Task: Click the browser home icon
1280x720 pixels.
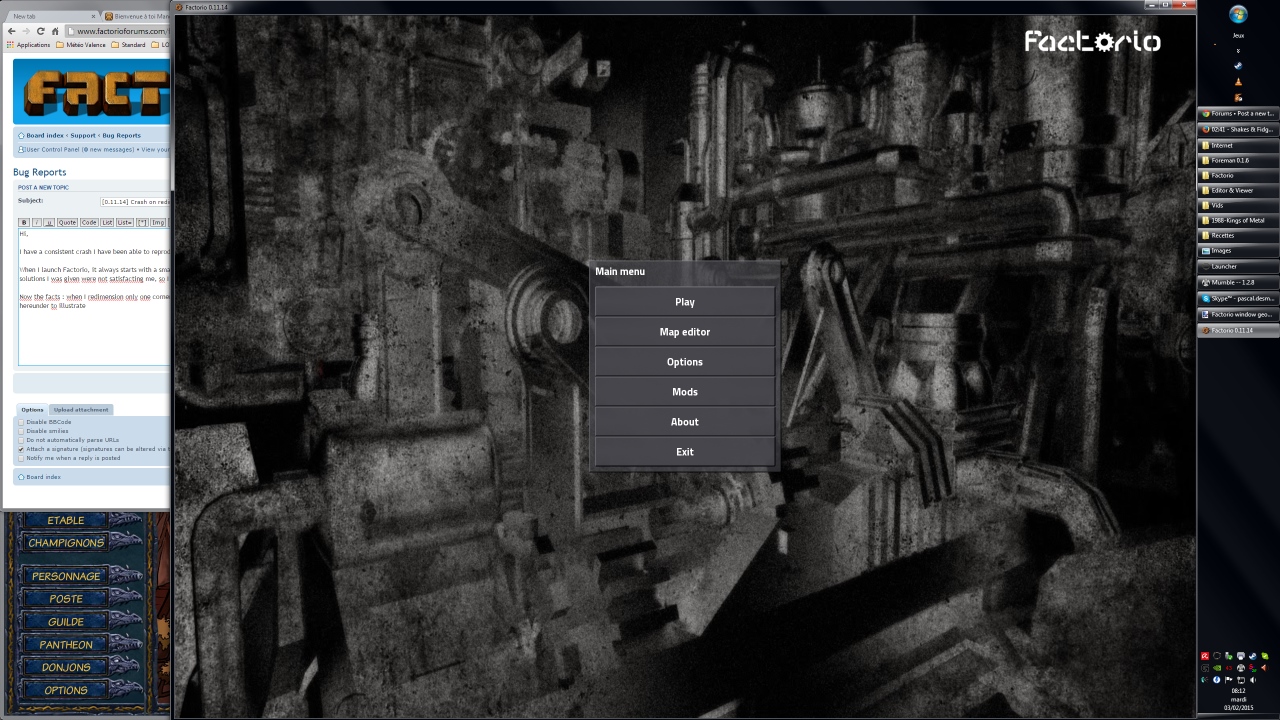Action: point(55,31)
